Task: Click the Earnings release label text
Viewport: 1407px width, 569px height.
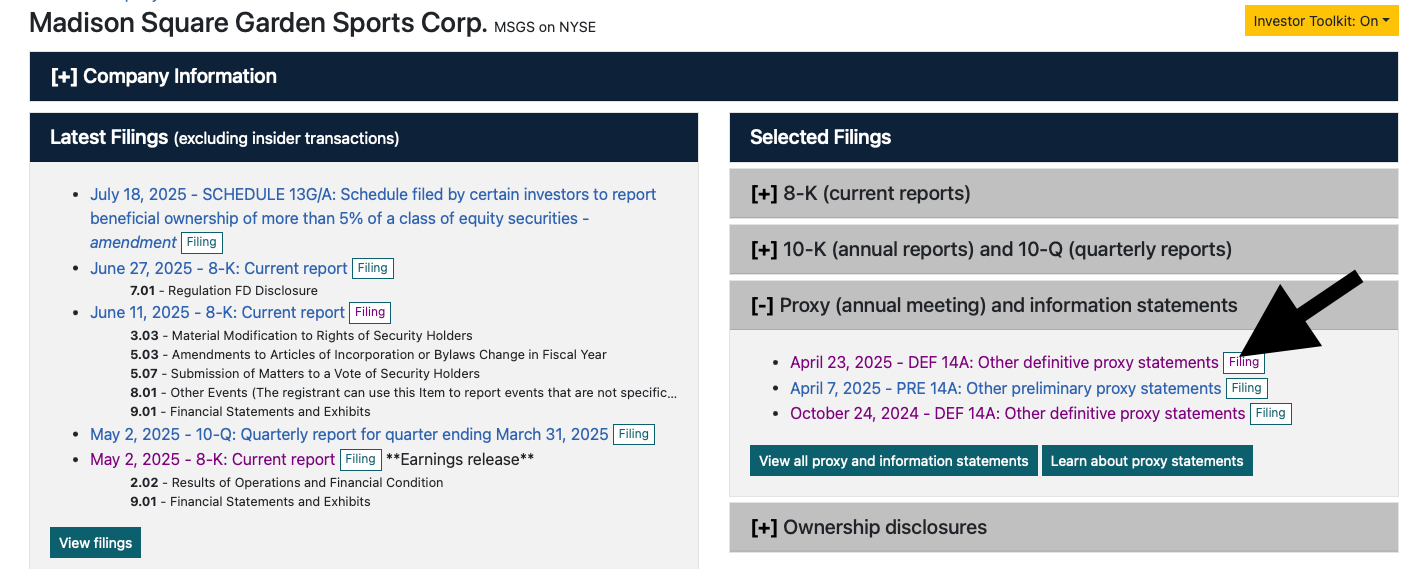Action: point(460,459)
